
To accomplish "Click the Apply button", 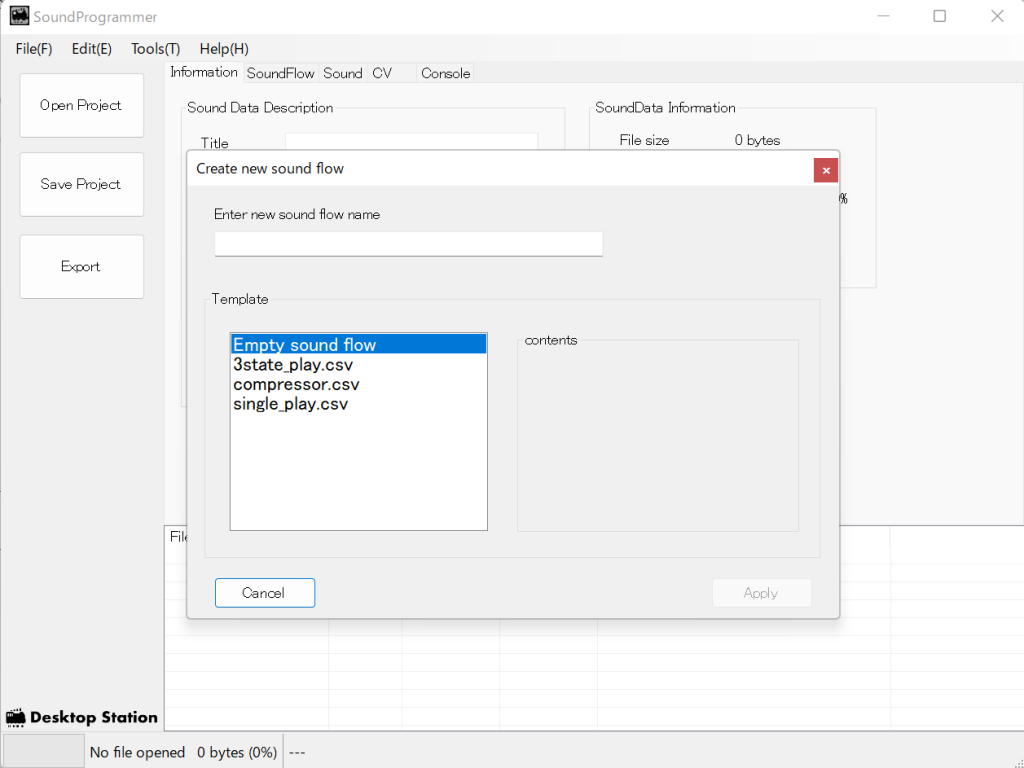I will 761,593.
